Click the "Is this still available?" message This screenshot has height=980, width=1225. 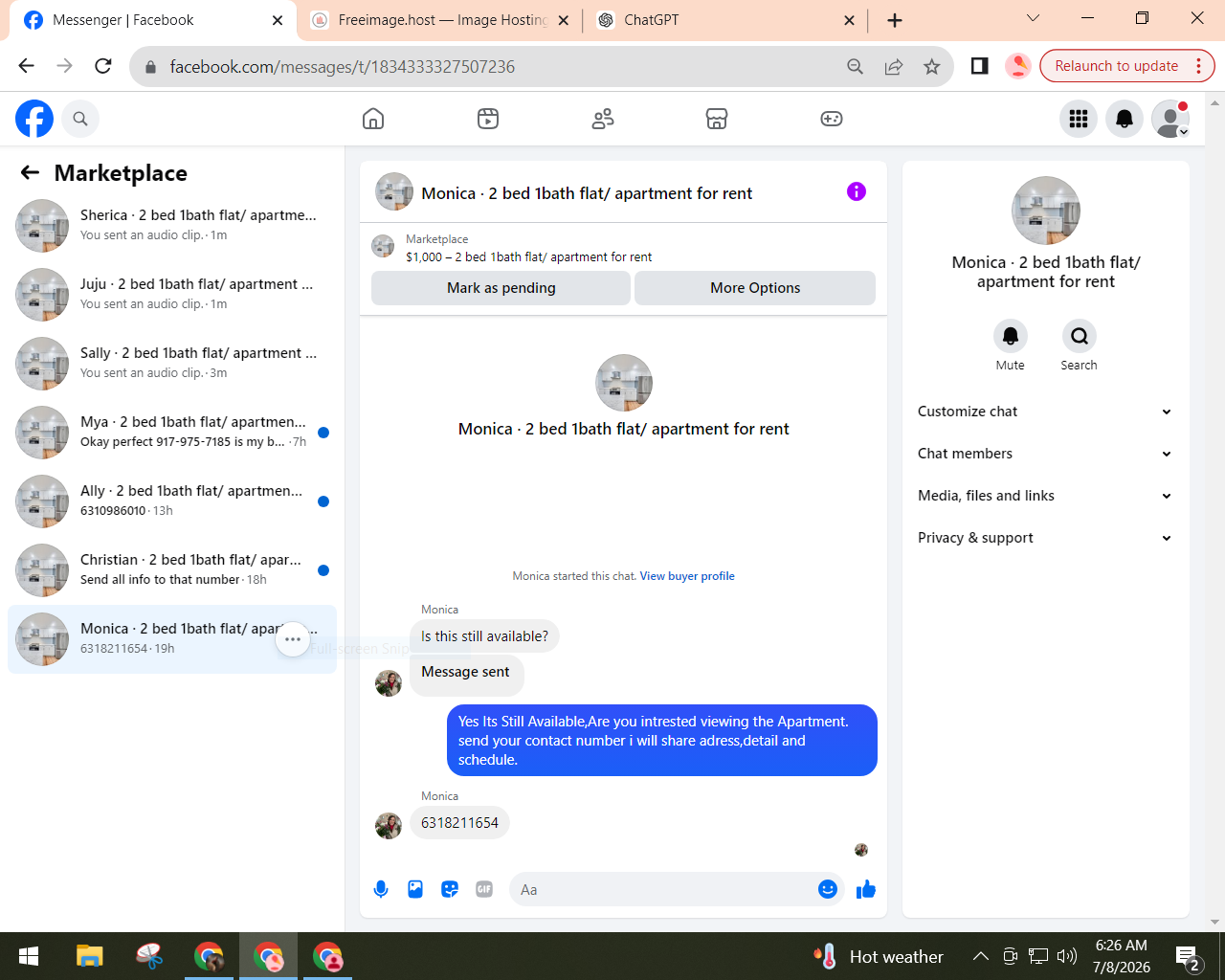(x=484, y=636)
